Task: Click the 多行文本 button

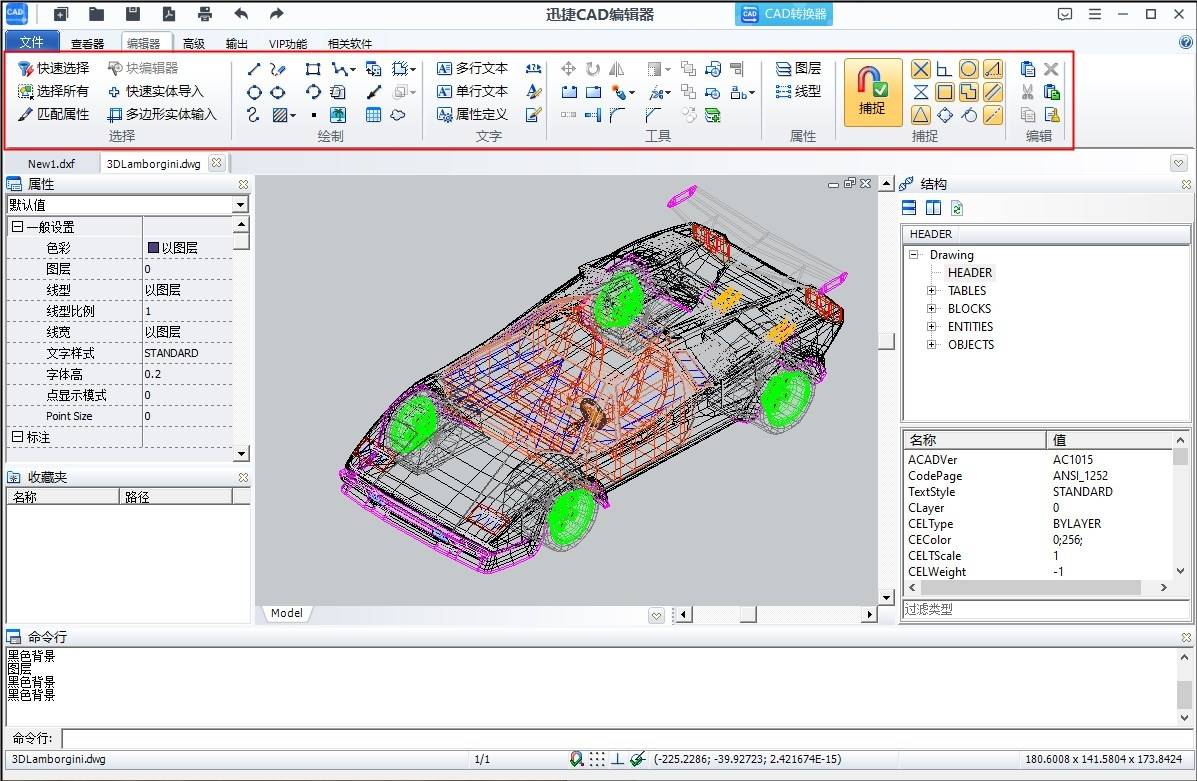Action: pyautogui.click(x=473, y=69)
